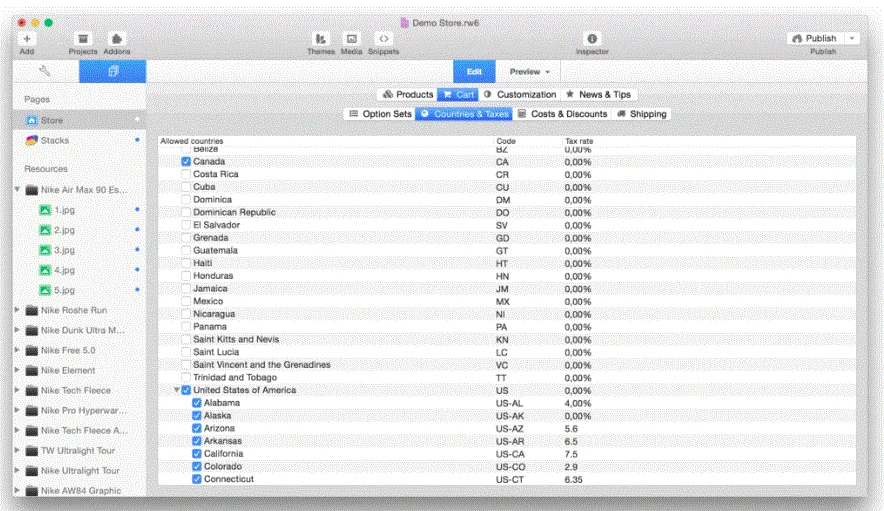The image size is (884, 511).
Task: Click the Publish button
Action: (x=815, y=38)
